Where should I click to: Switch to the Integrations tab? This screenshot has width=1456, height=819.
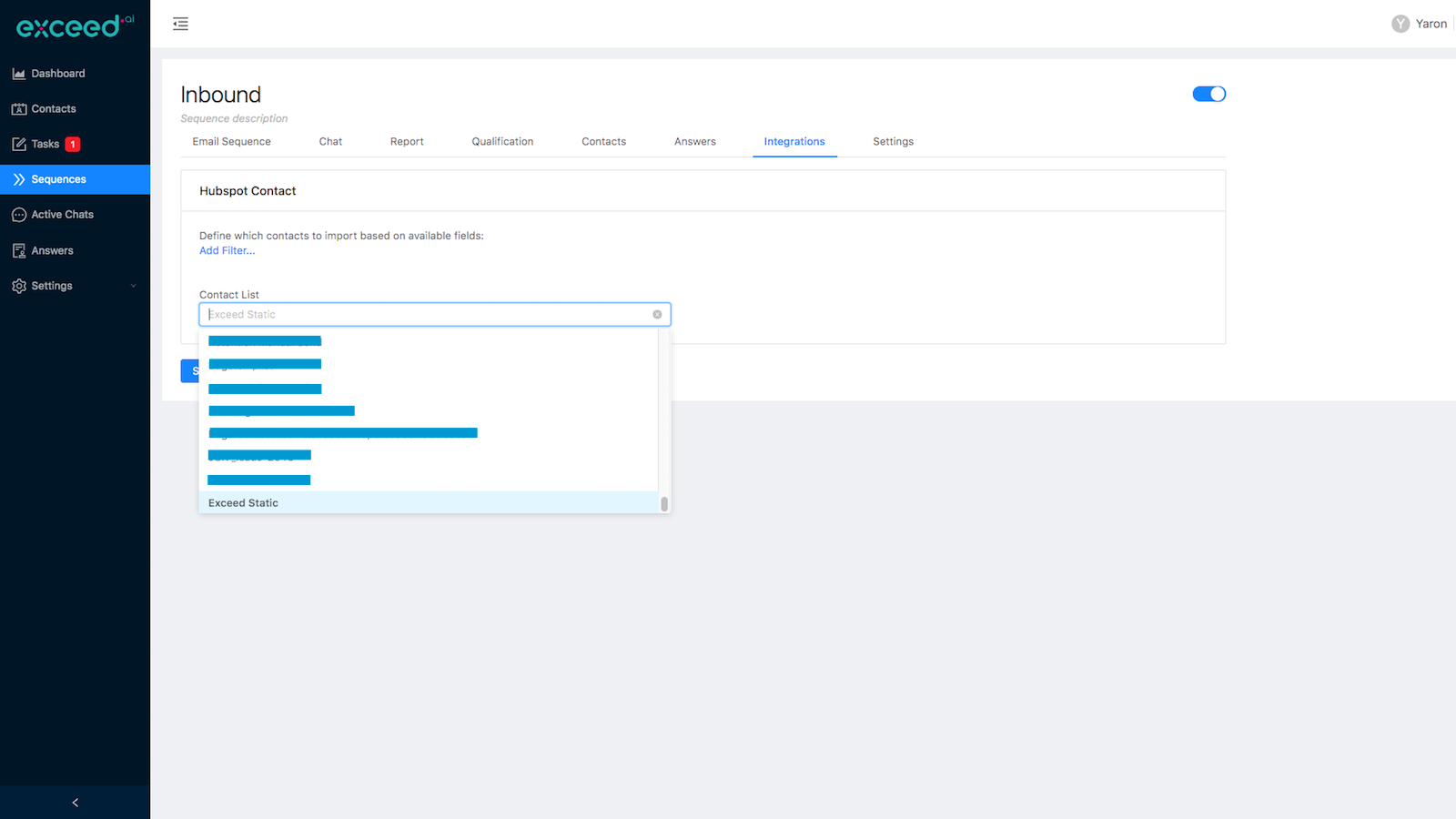pos(794,141)
